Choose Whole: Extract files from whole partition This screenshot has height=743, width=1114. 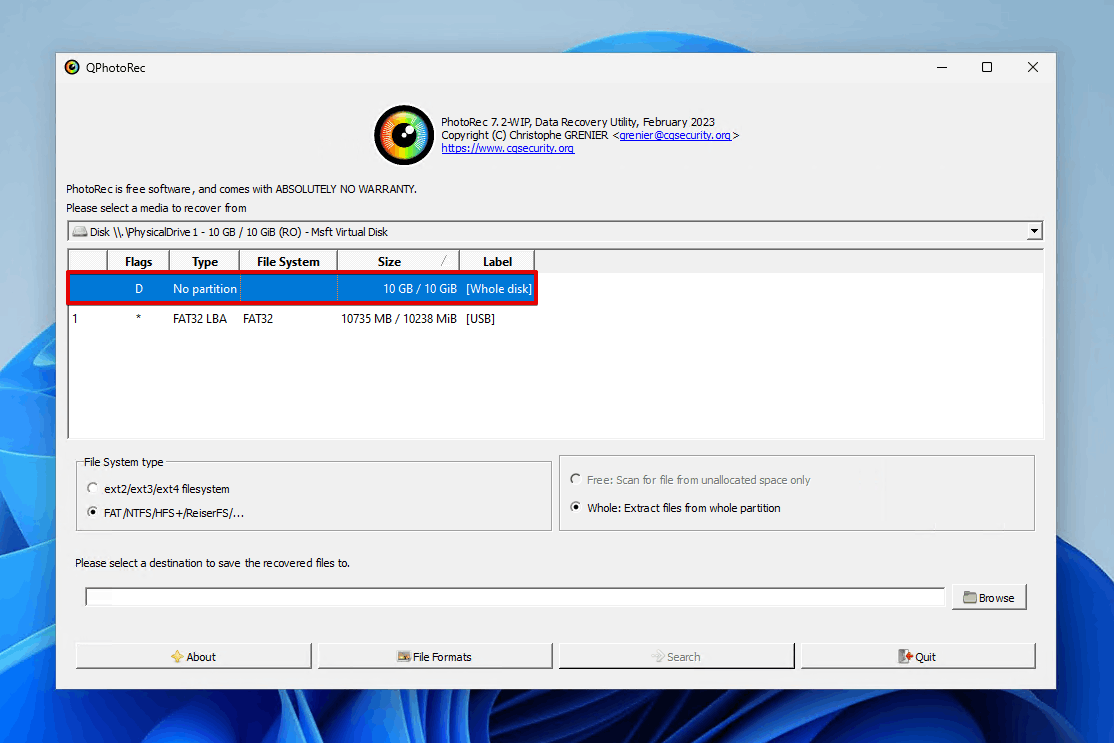[x=576, y=508]
